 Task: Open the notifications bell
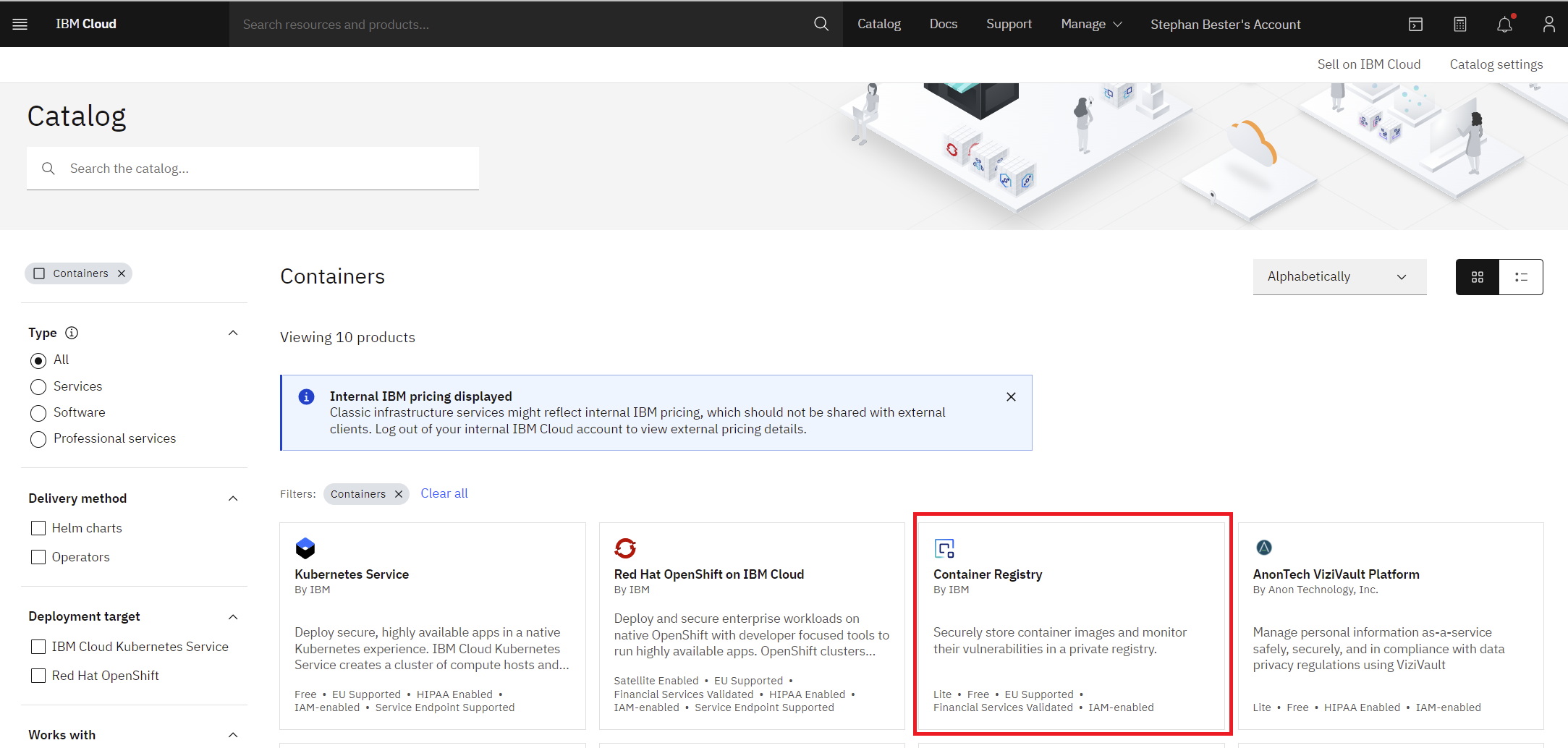pos(1504,24)
